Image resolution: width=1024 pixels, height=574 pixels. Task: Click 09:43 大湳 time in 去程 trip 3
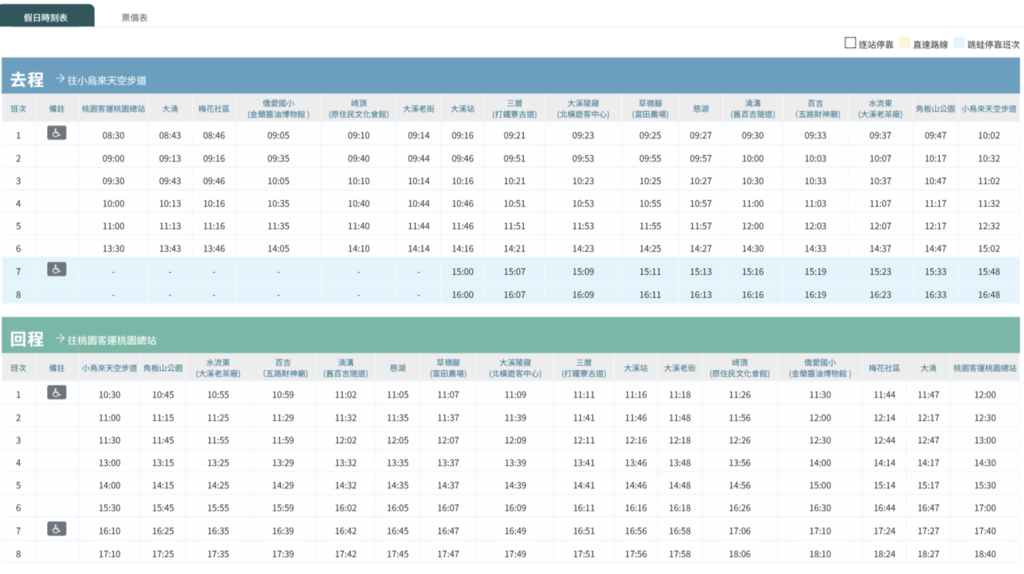click(x=170, y=181)
